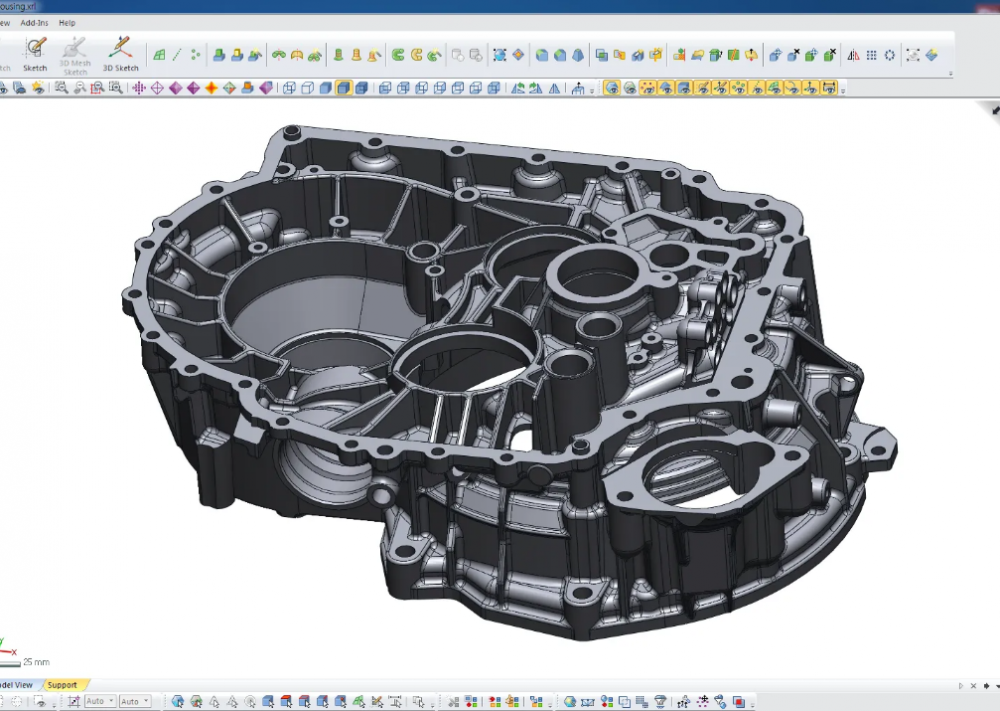Click the Boolean overlapping squares icon

(601, 55)
